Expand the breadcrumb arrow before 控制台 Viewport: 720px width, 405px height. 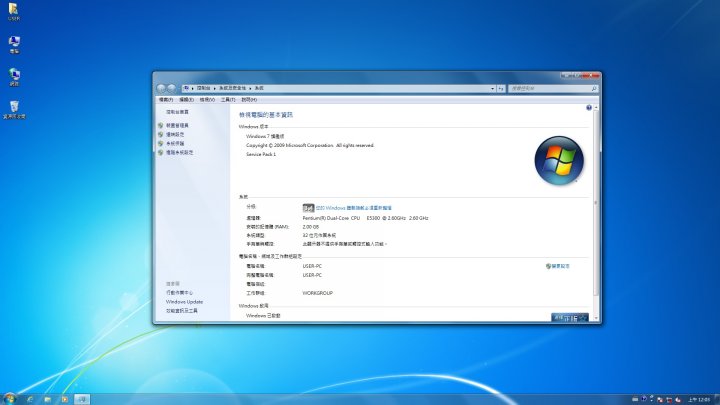192,88
